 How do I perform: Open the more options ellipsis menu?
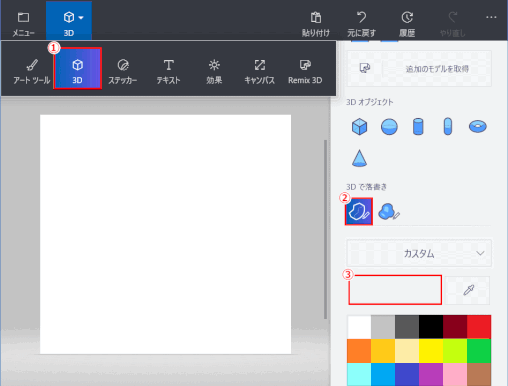(x=491, y=17)
